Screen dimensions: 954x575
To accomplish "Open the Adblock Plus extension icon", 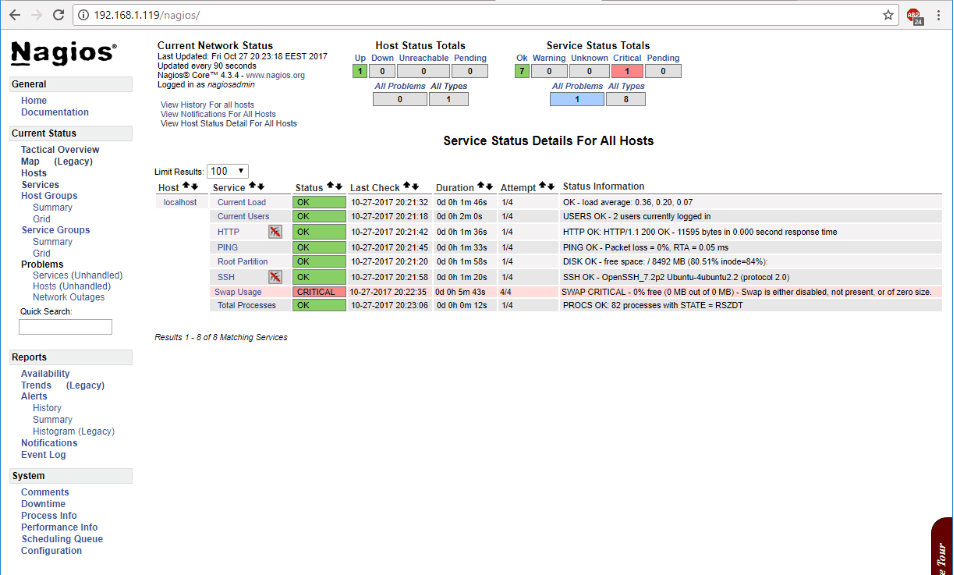I will [914, 16].
